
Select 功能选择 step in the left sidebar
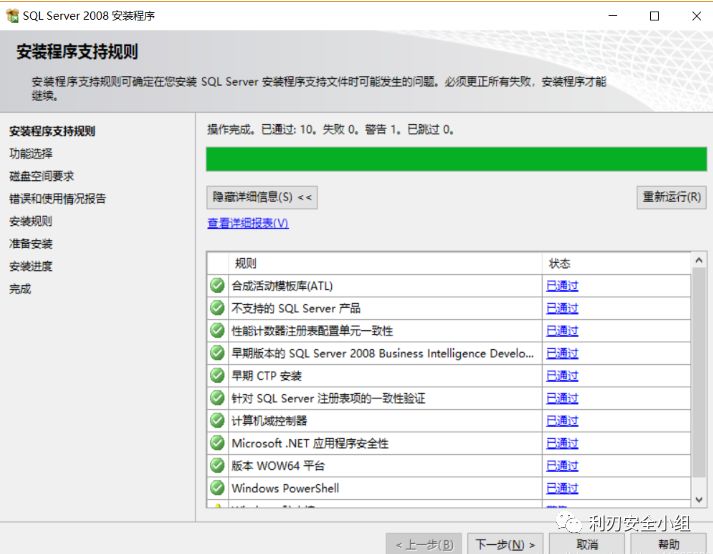click(x=31, y=153)
